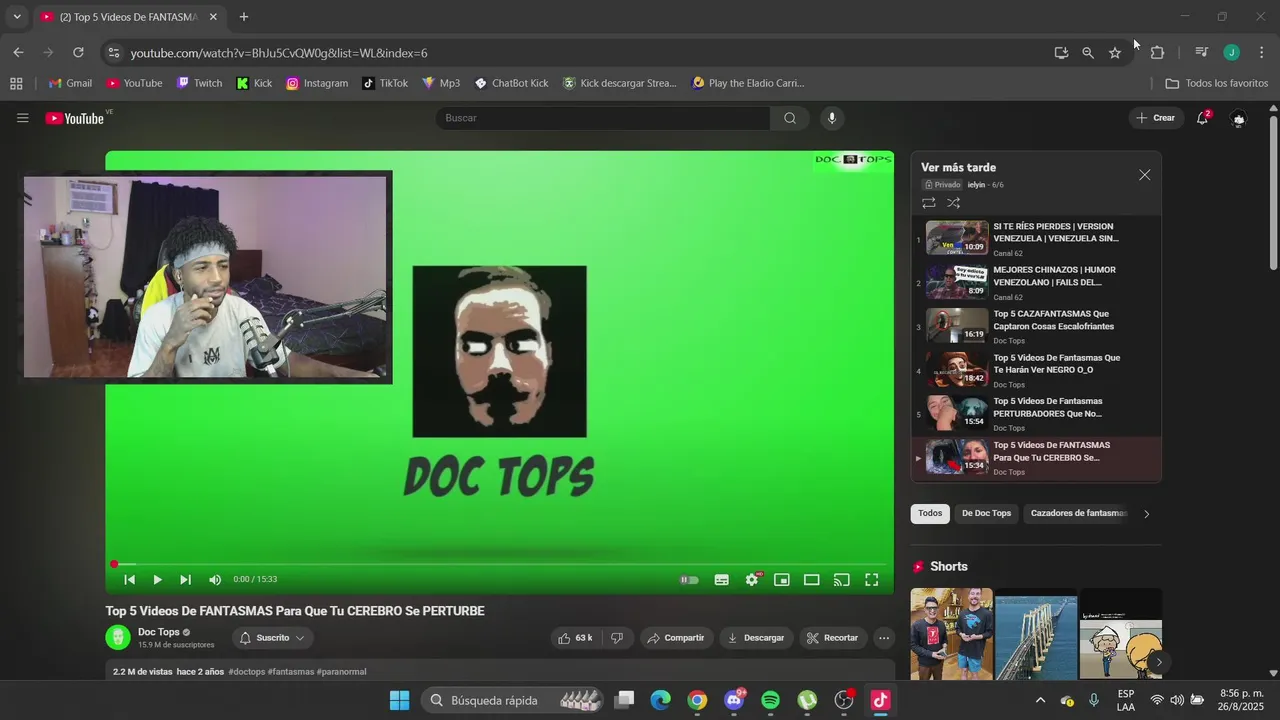This screenshot has height=720, width=1280.
Task: Share the video via Compartir
Action: point(675,638)
